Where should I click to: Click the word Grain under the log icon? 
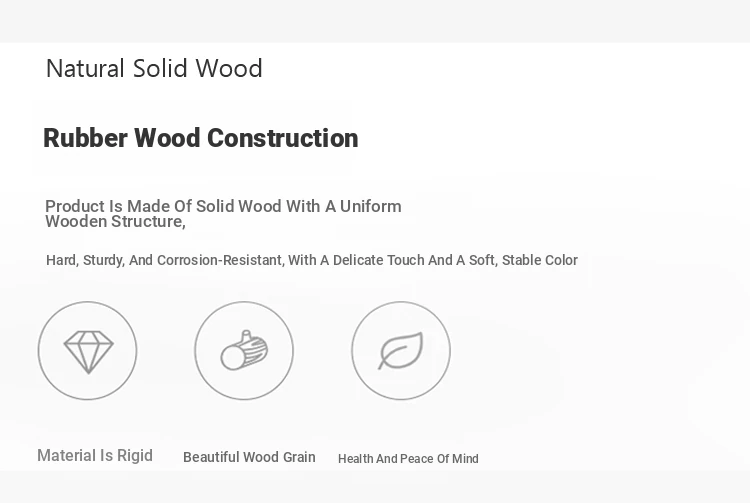pos(299,457)
